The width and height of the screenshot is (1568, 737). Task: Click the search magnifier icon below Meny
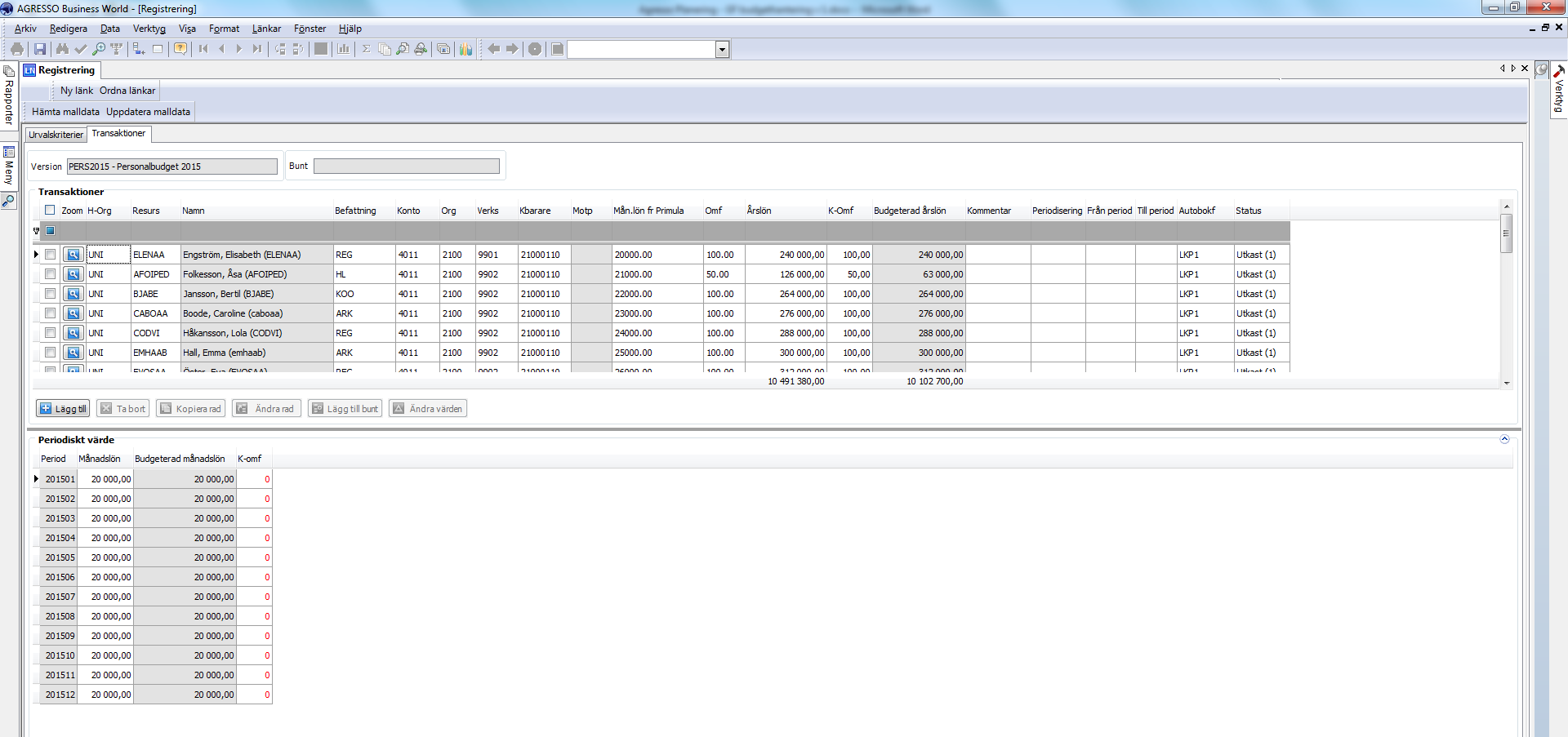(8, 200)
